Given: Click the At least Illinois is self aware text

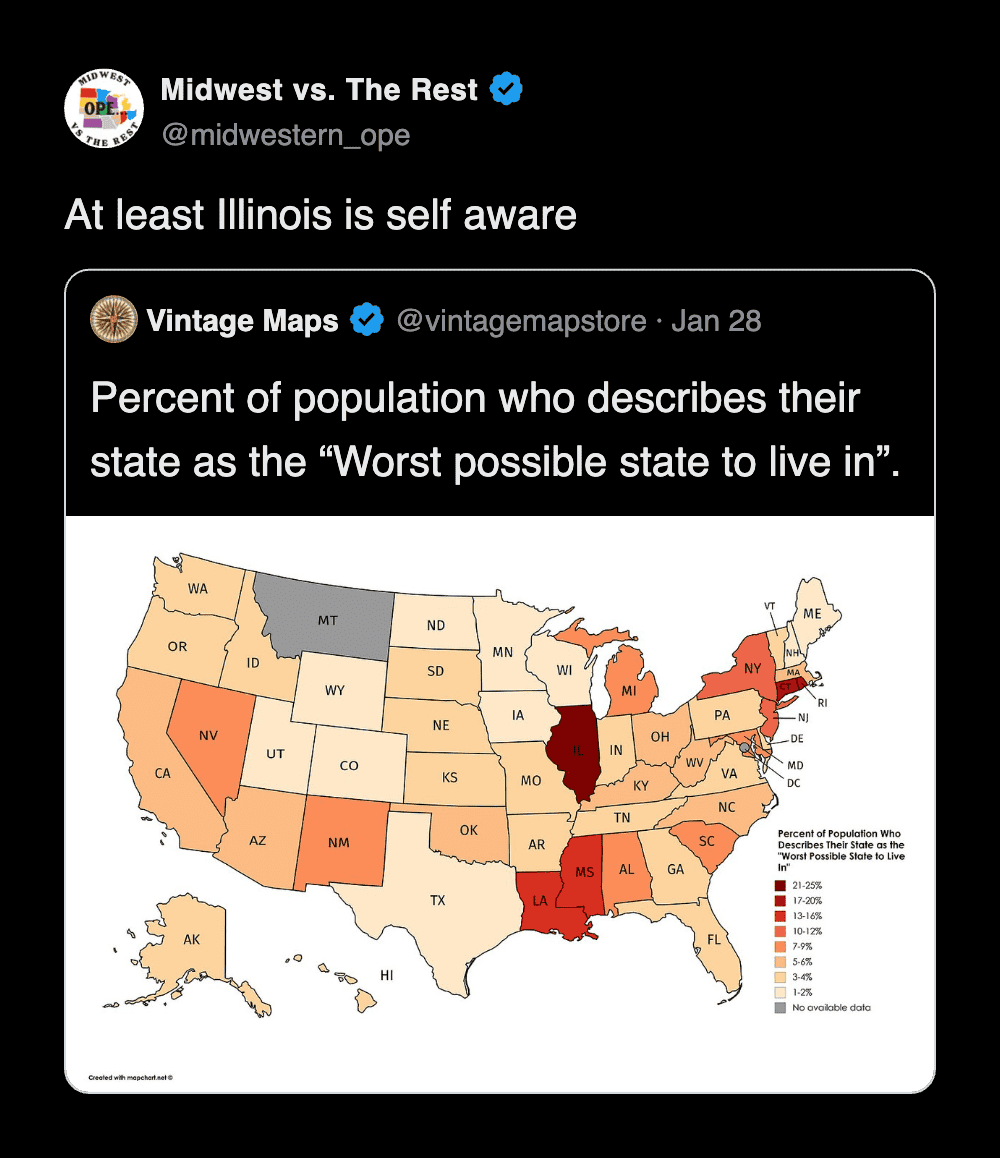Looking at the screenshot, I should pyautogui.click(x=320, y=215).
